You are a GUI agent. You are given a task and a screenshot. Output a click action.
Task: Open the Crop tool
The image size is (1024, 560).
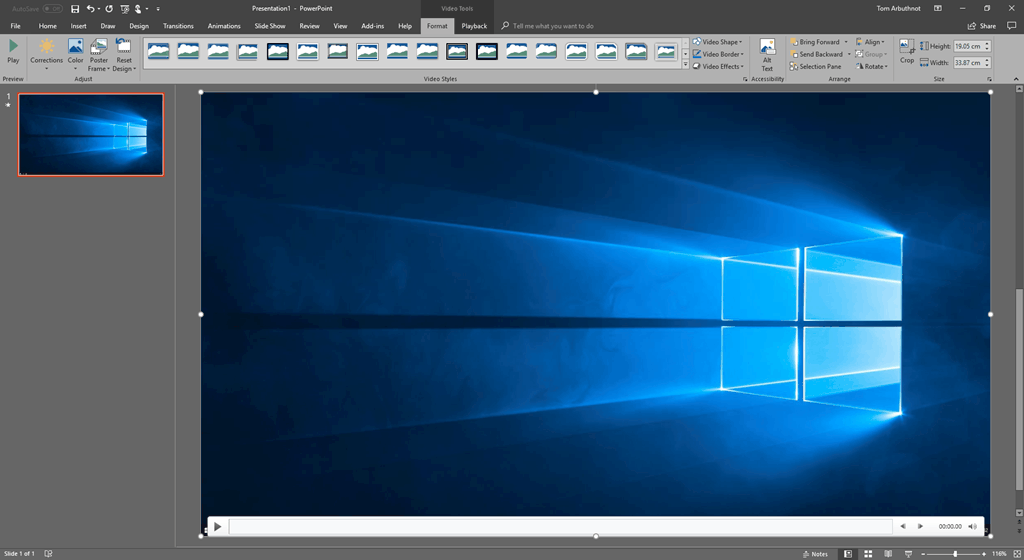point(906,51)
